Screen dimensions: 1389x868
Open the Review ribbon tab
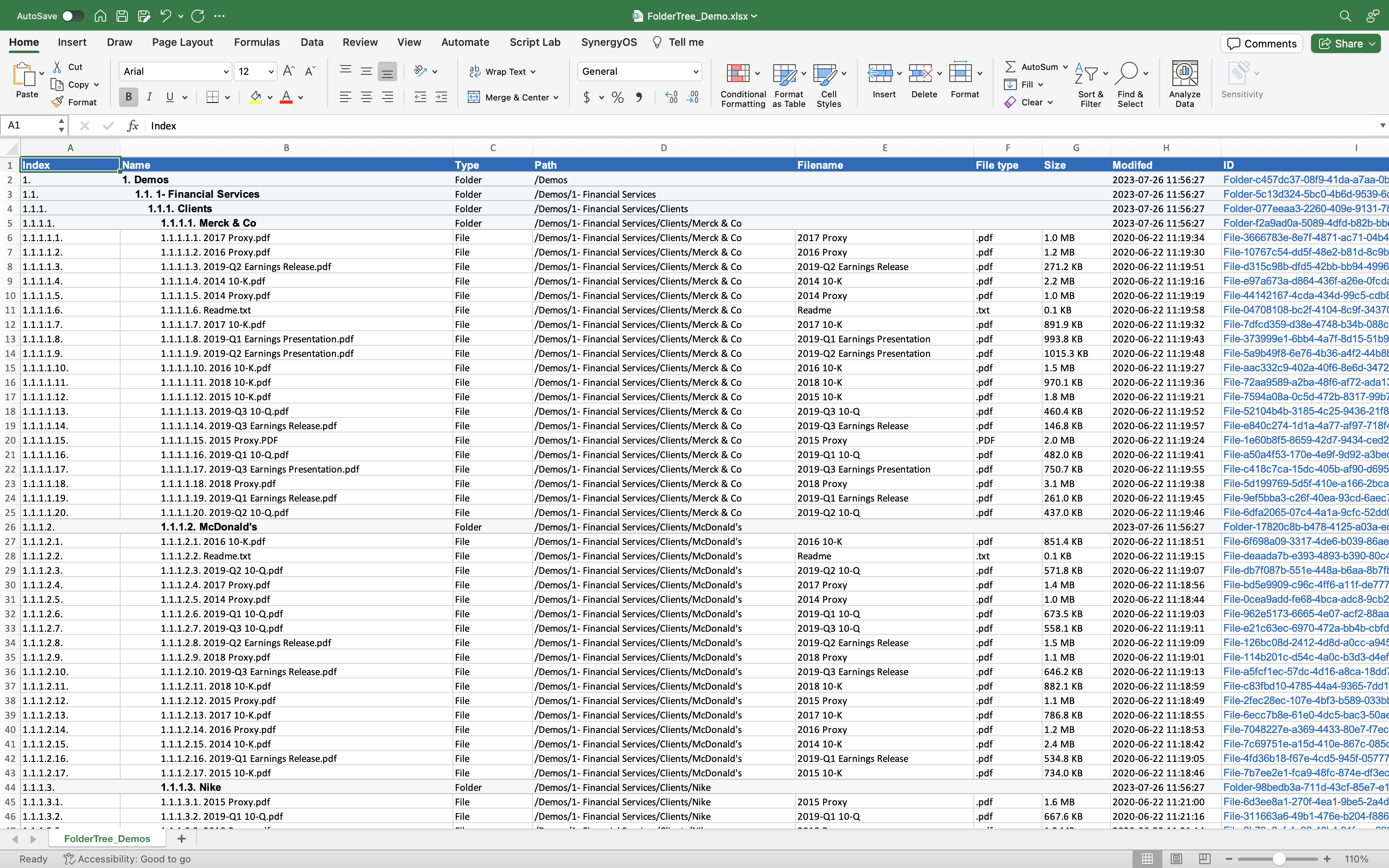(360, 42)
